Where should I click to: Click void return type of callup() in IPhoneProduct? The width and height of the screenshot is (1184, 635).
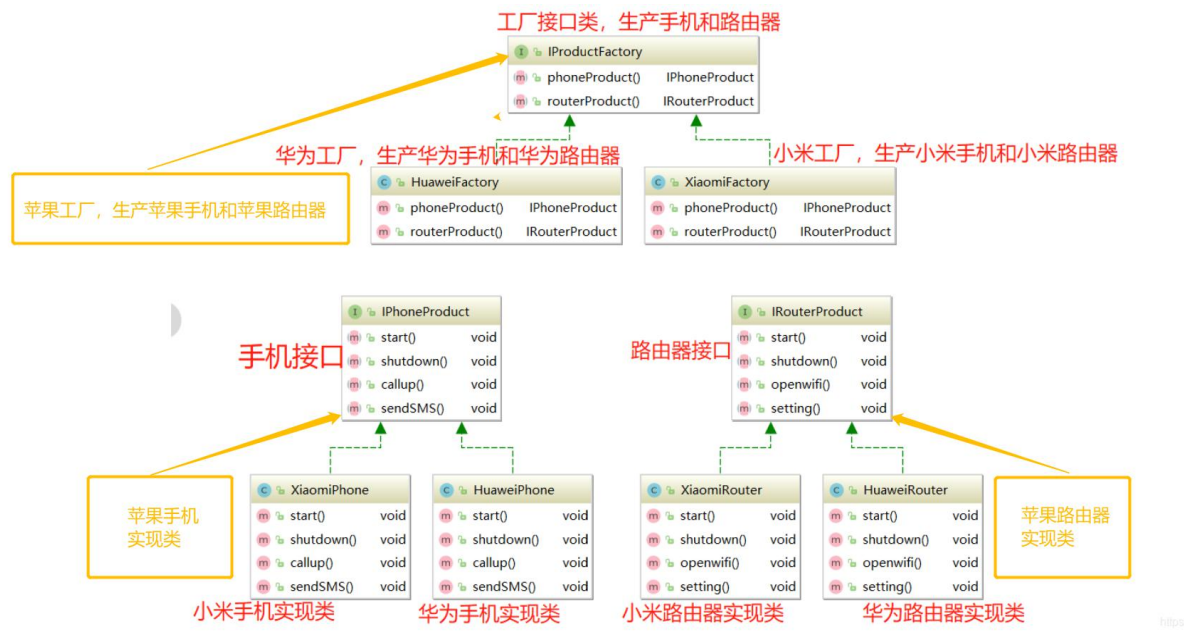[484, 384]
